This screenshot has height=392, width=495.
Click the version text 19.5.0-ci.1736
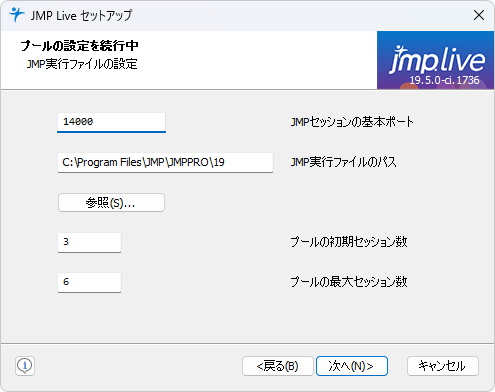click(x=444, y=80)
